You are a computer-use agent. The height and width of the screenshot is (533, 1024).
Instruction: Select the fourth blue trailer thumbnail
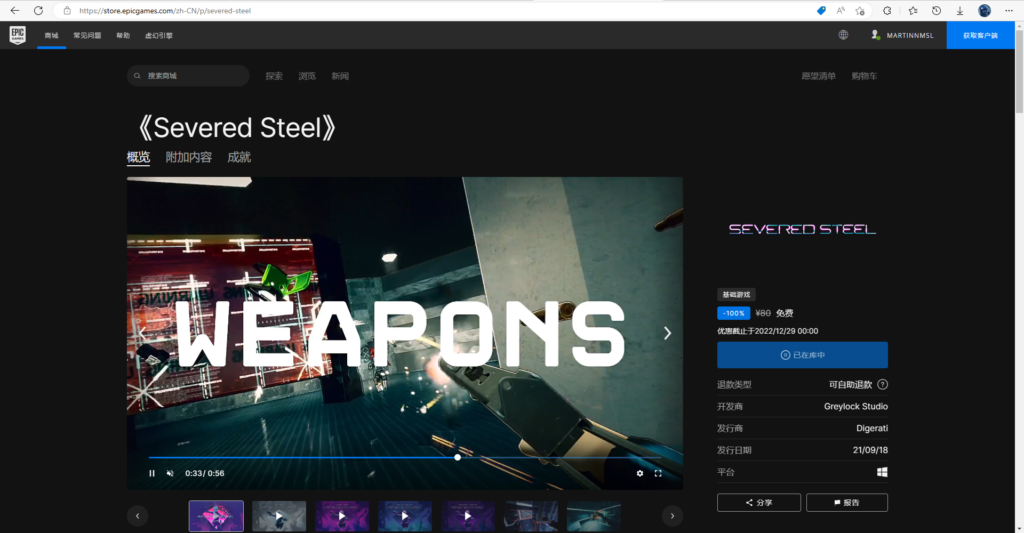pyautogui.click(x=404, y=516)
